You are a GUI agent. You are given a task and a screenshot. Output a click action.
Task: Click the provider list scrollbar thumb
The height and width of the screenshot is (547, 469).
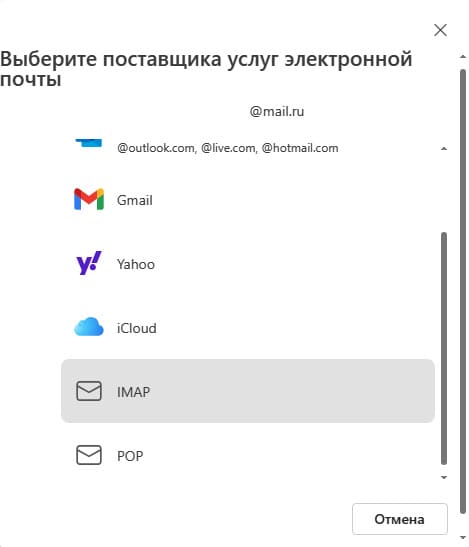point(444,348)
